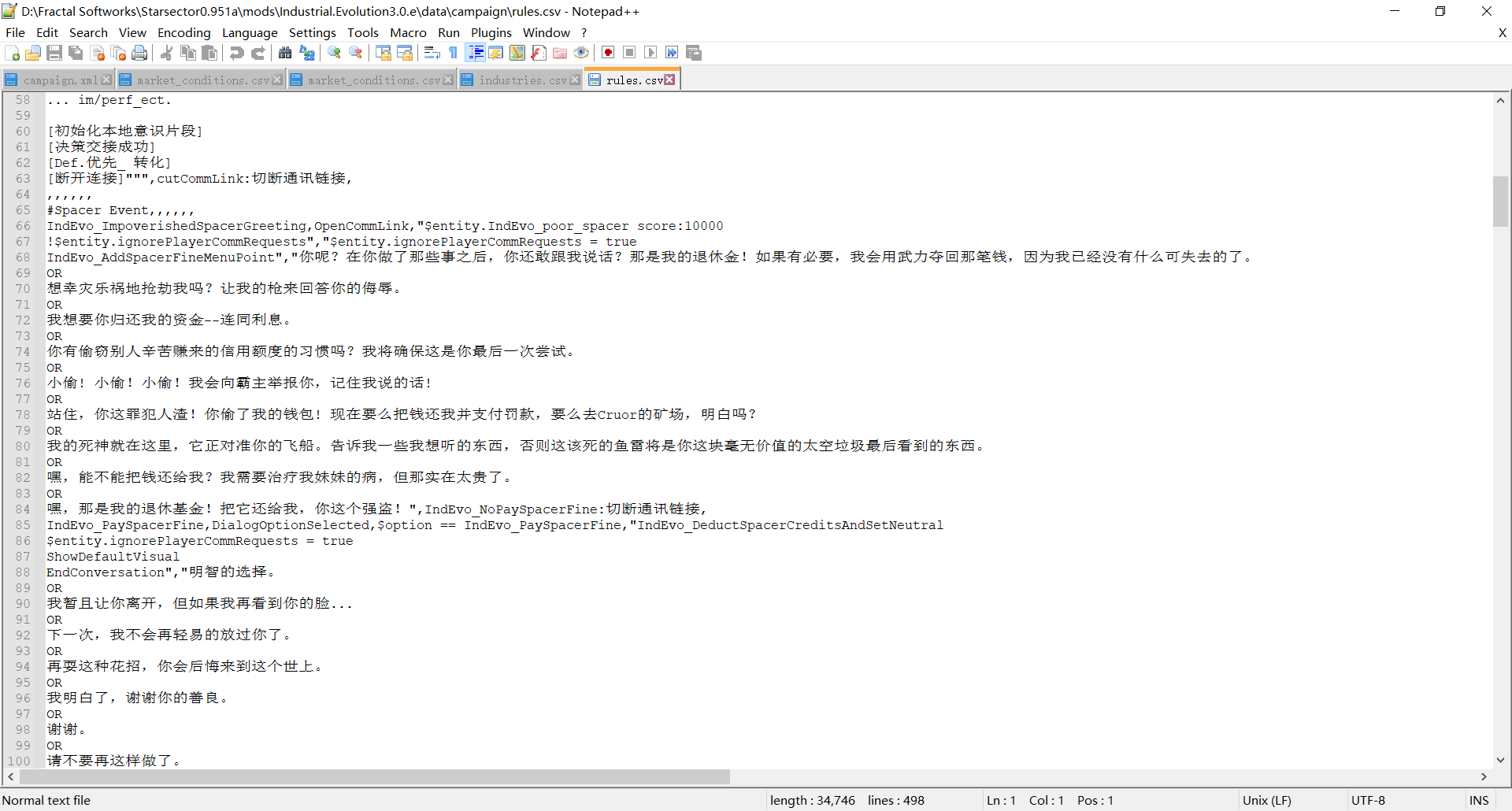
Task: Switch to campaign.xml tab
Action: point(60,80)
